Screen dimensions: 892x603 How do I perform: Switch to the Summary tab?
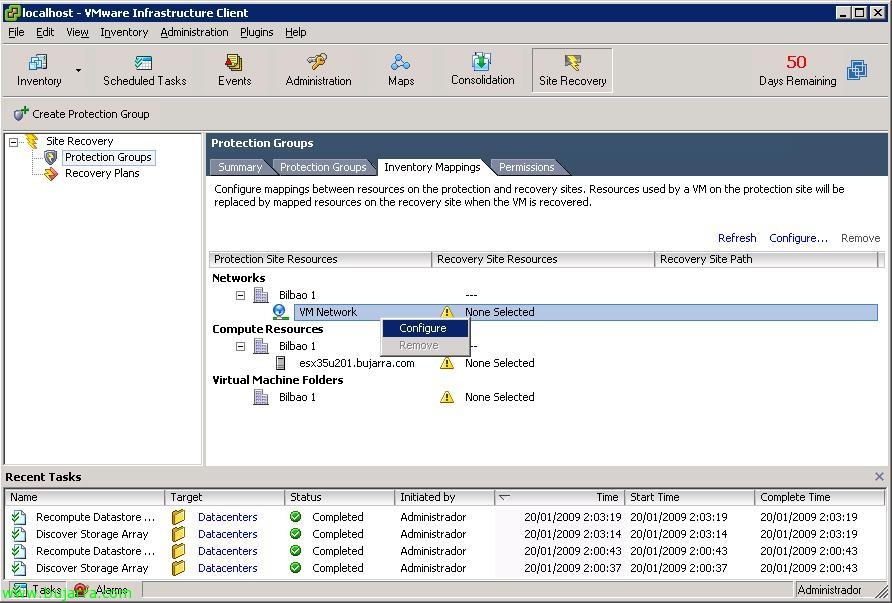coord(239,167)
